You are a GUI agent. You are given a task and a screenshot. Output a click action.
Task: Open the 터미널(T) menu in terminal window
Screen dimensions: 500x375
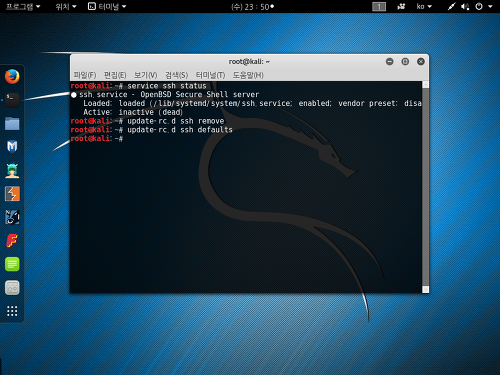(210, 75)
